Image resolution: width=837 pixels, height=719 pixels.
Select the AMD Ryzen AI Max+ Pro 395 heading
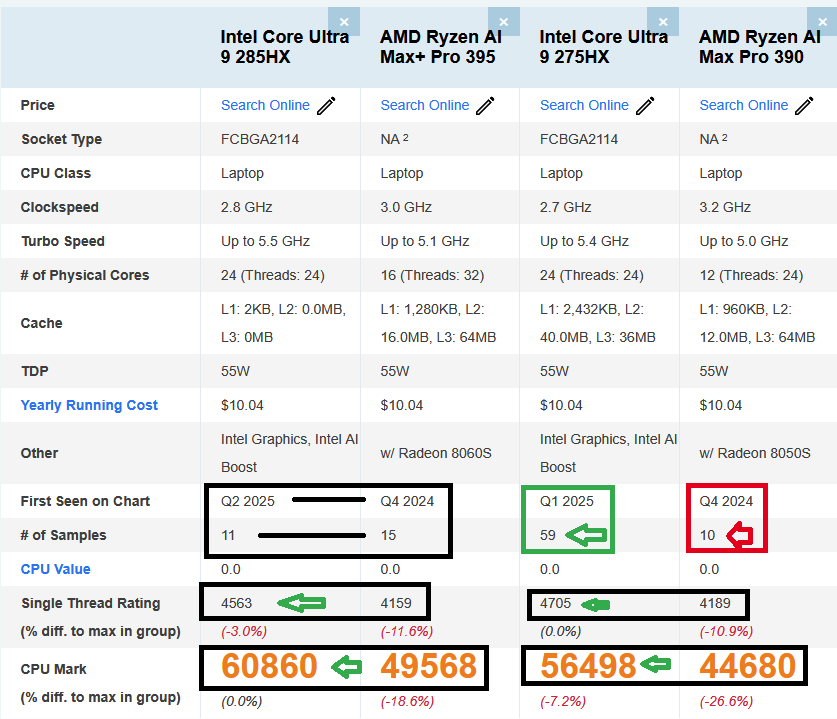pyautogui.click(x=441, y=46)
